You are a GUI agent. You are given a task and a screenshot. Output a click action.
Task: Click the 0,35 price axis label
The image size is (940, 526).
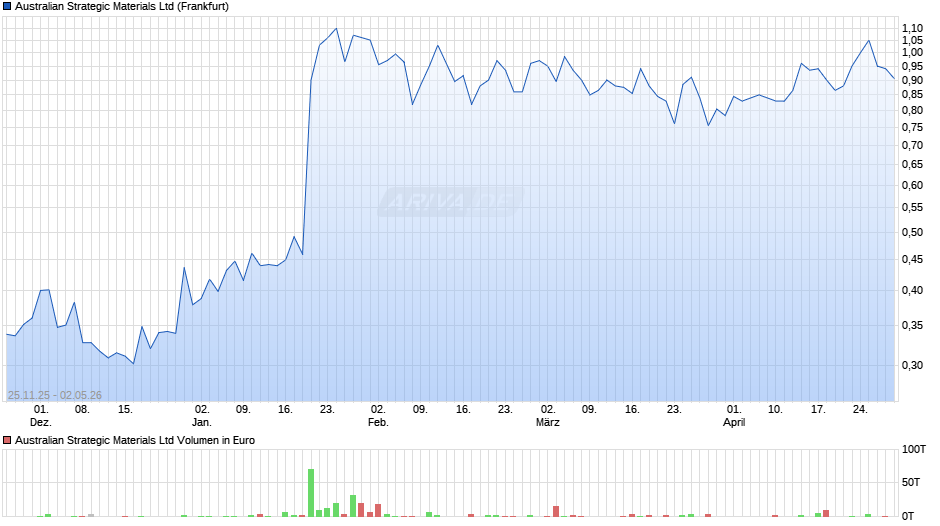click(912, 326)
